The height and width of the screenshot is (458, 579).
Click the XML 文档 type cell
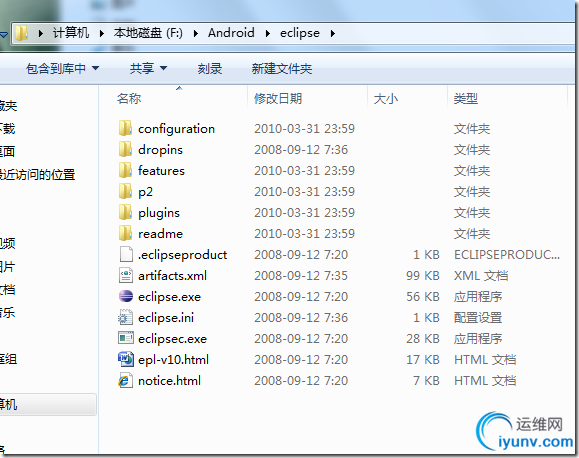coord(481,276)
